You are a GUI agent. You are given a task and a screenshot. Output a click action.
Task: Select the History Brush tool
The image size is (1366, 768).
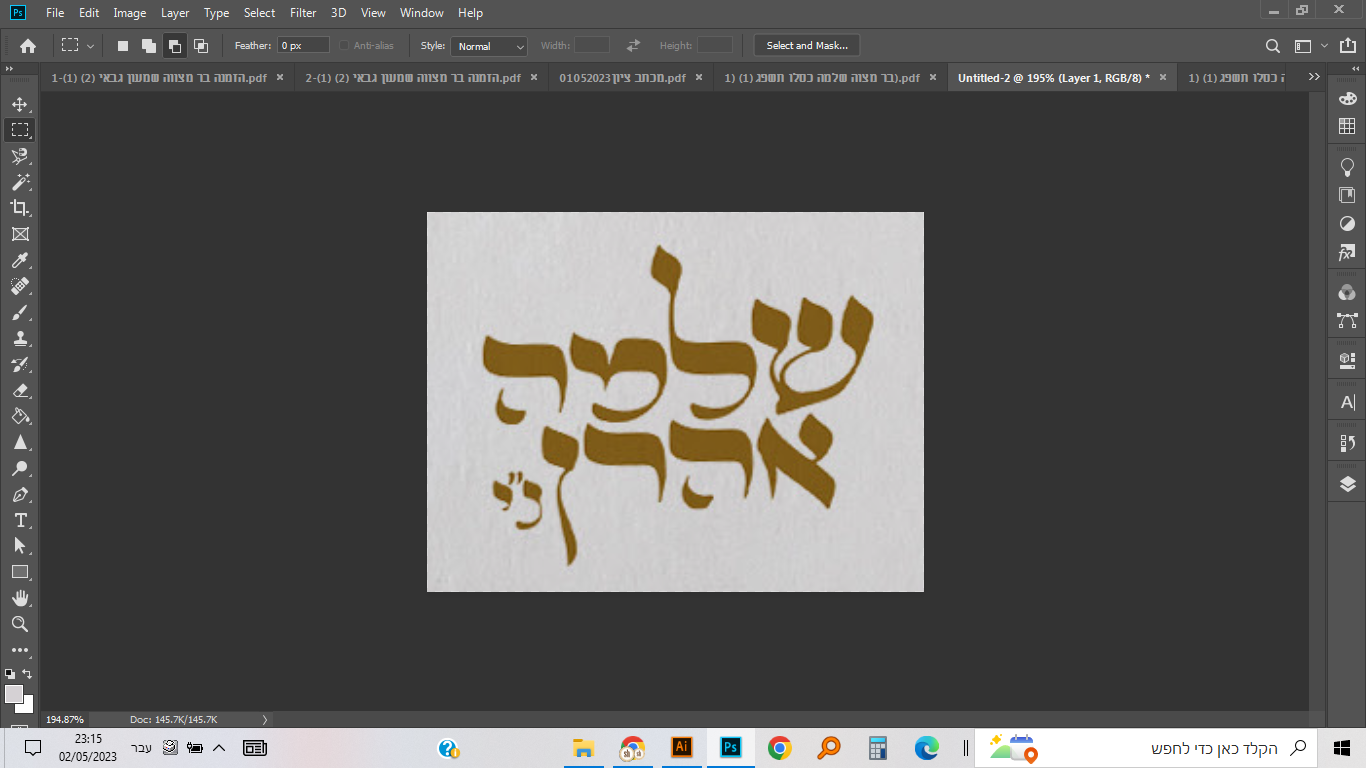(20, 364)
